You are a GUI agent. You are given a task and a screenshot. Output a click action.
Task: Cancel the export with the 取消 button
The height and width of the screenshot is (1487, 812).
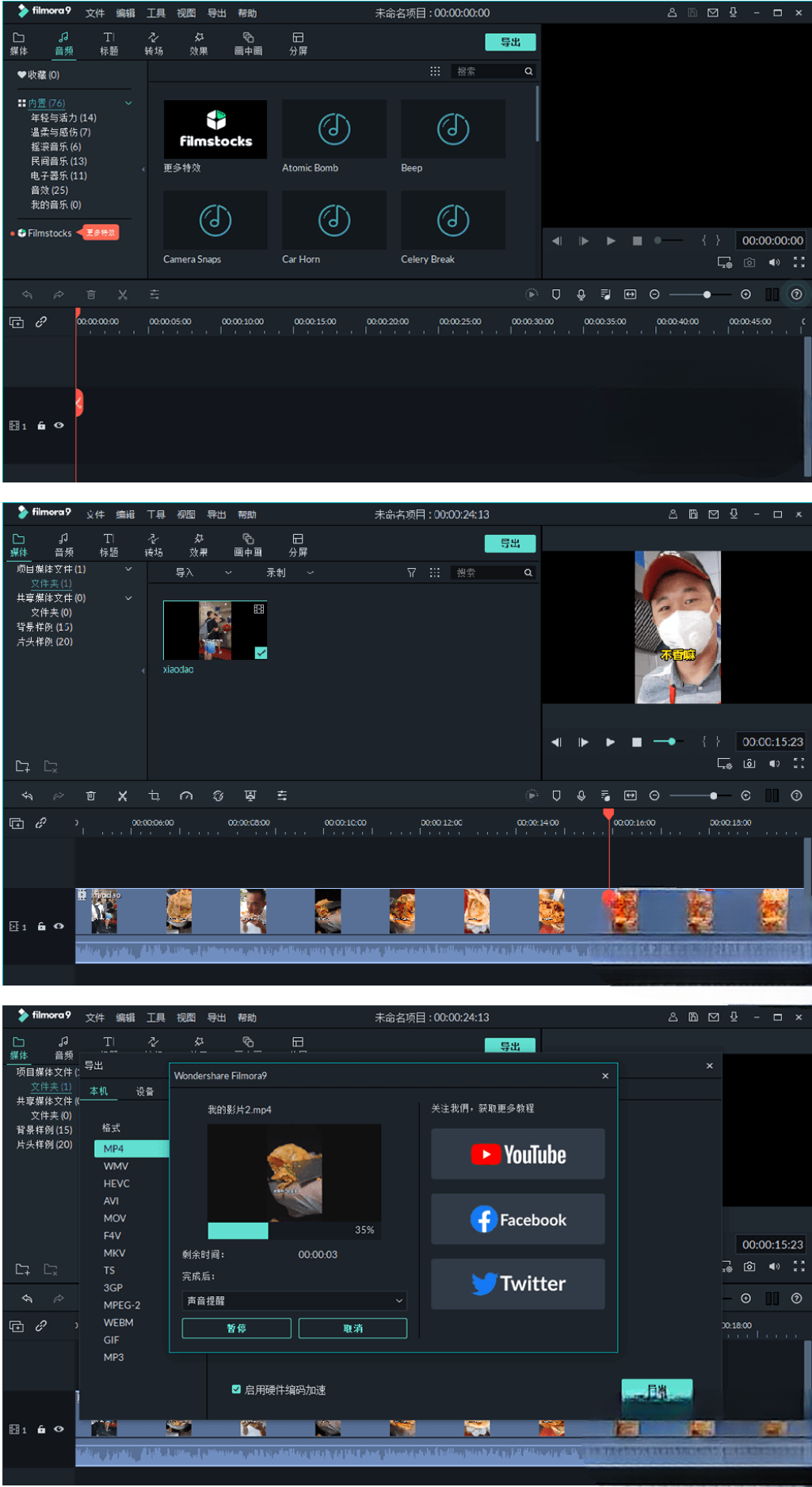tap(353, 1329)
